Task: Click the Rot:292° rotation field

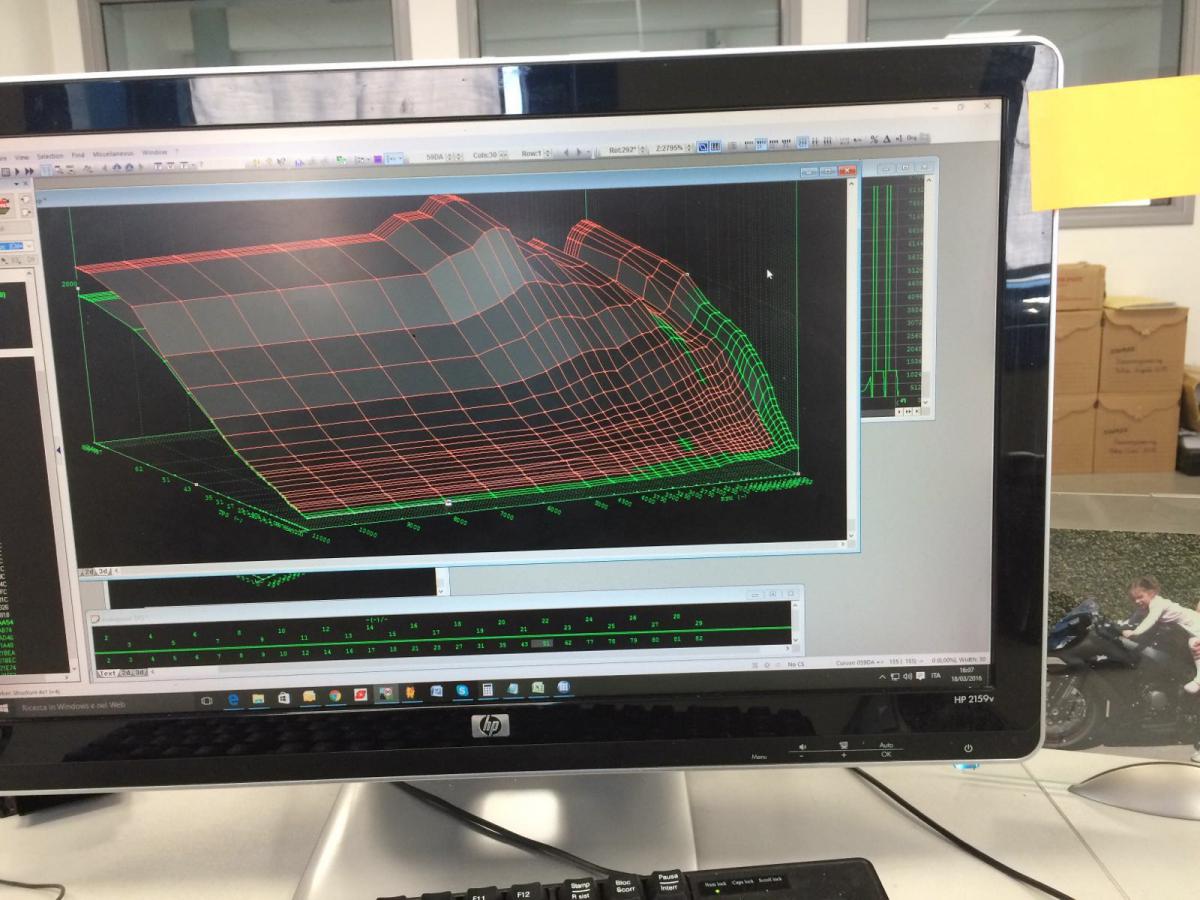Action: [623, 149]
